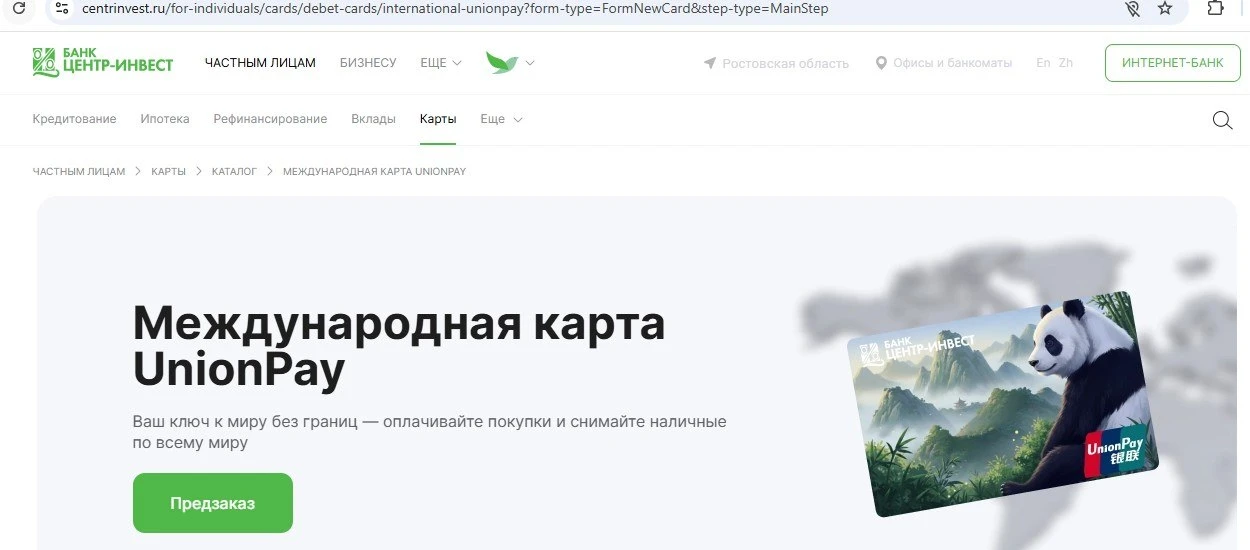Viewport: 1250px width, 550px height.
Task: Go to КАТАЛОГ breadcrumb
Action: click(234, 172)
